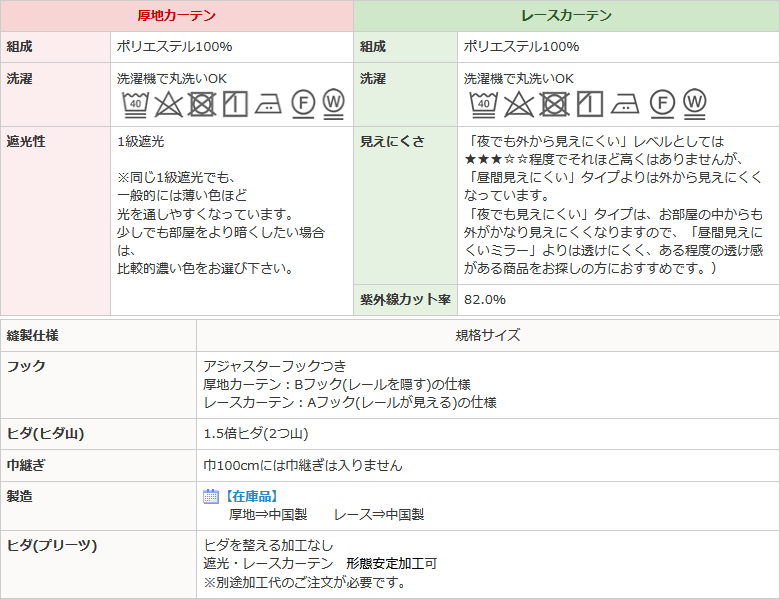Click the calendar icon next to 在庫品
Viewport: 780px width, 599px height.
[x=211, y=496]
